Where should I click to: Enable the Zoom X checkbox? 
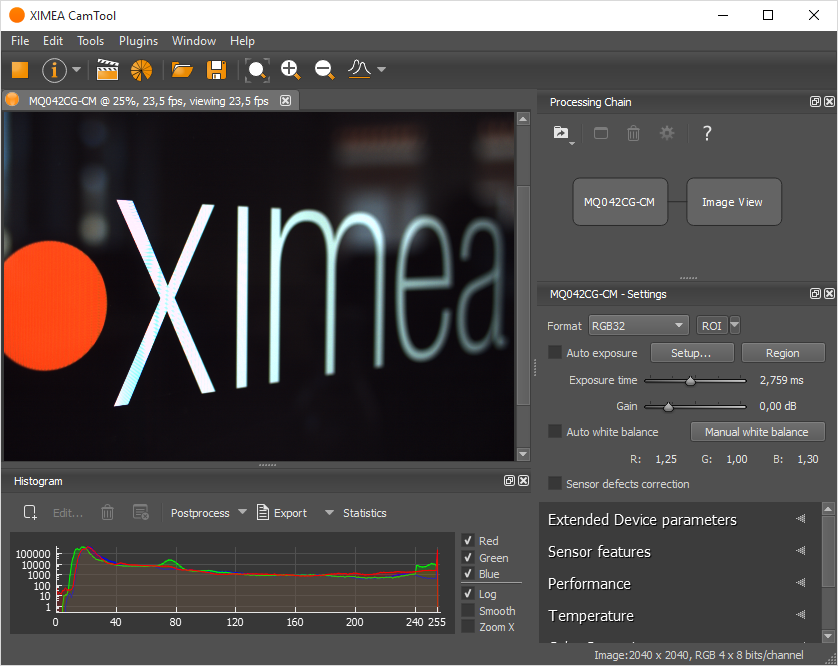[x=468, y=626]
